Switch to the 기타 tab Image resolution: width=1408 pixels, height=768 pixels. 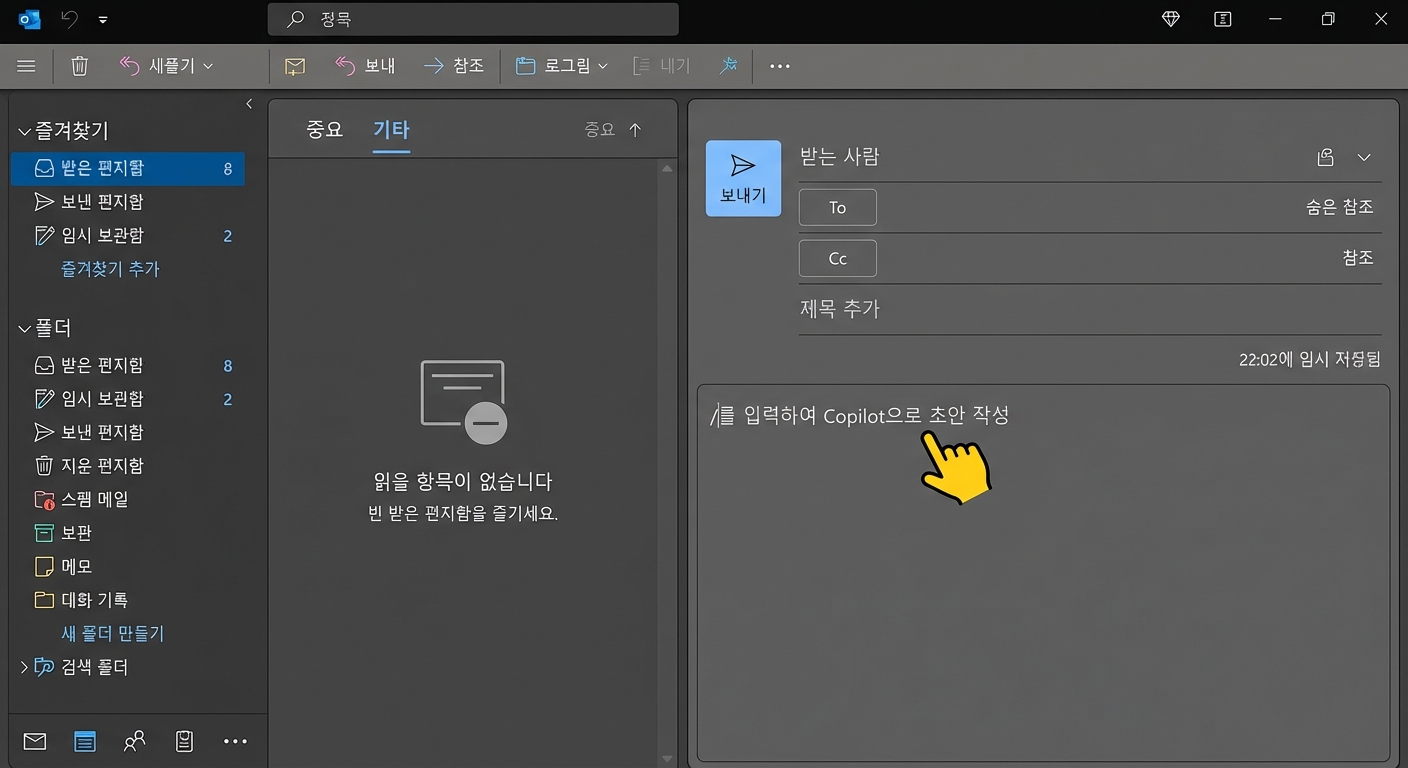pos(391,129)
